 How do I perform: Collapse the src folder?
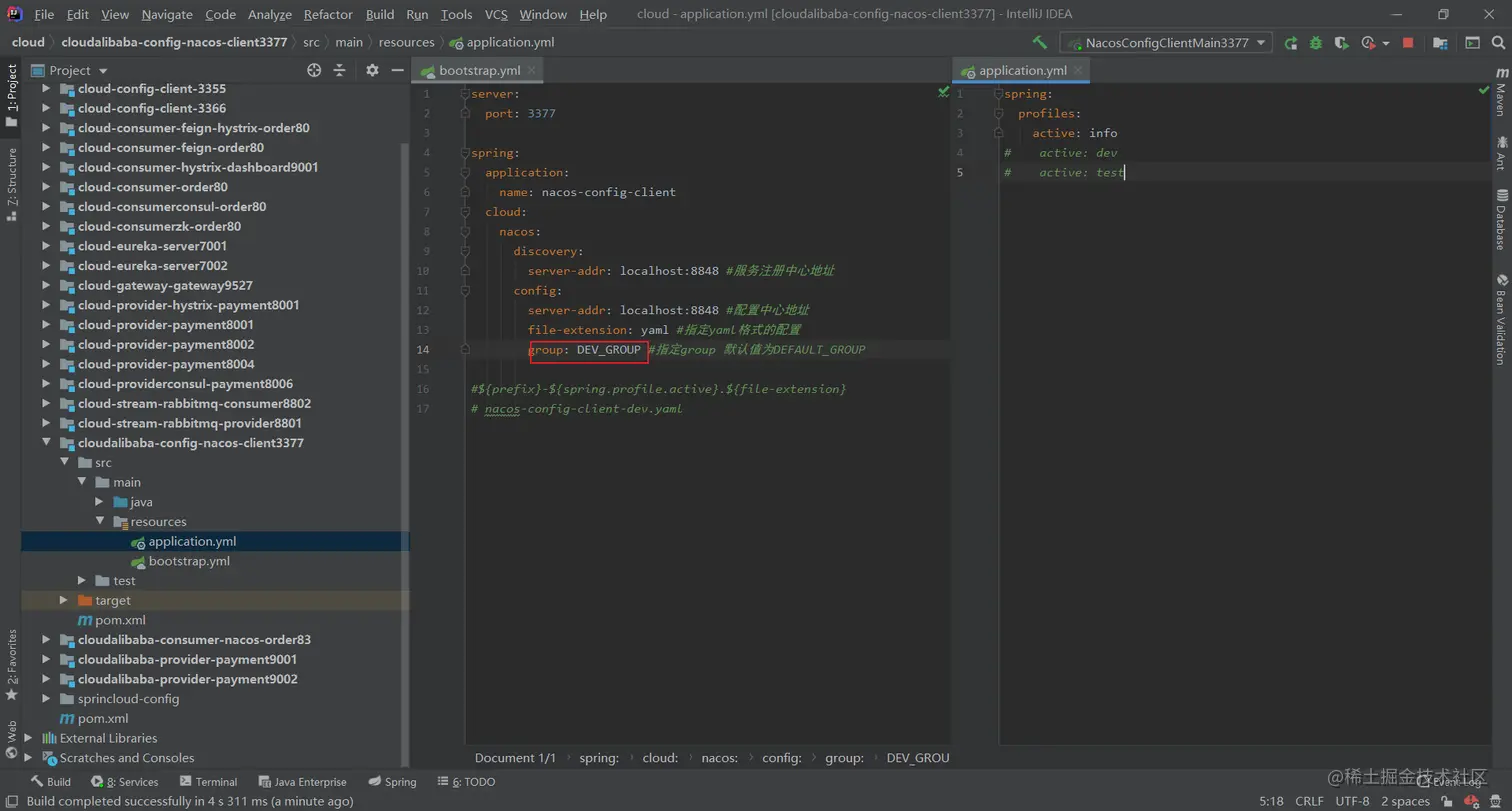tap(64, 463)
